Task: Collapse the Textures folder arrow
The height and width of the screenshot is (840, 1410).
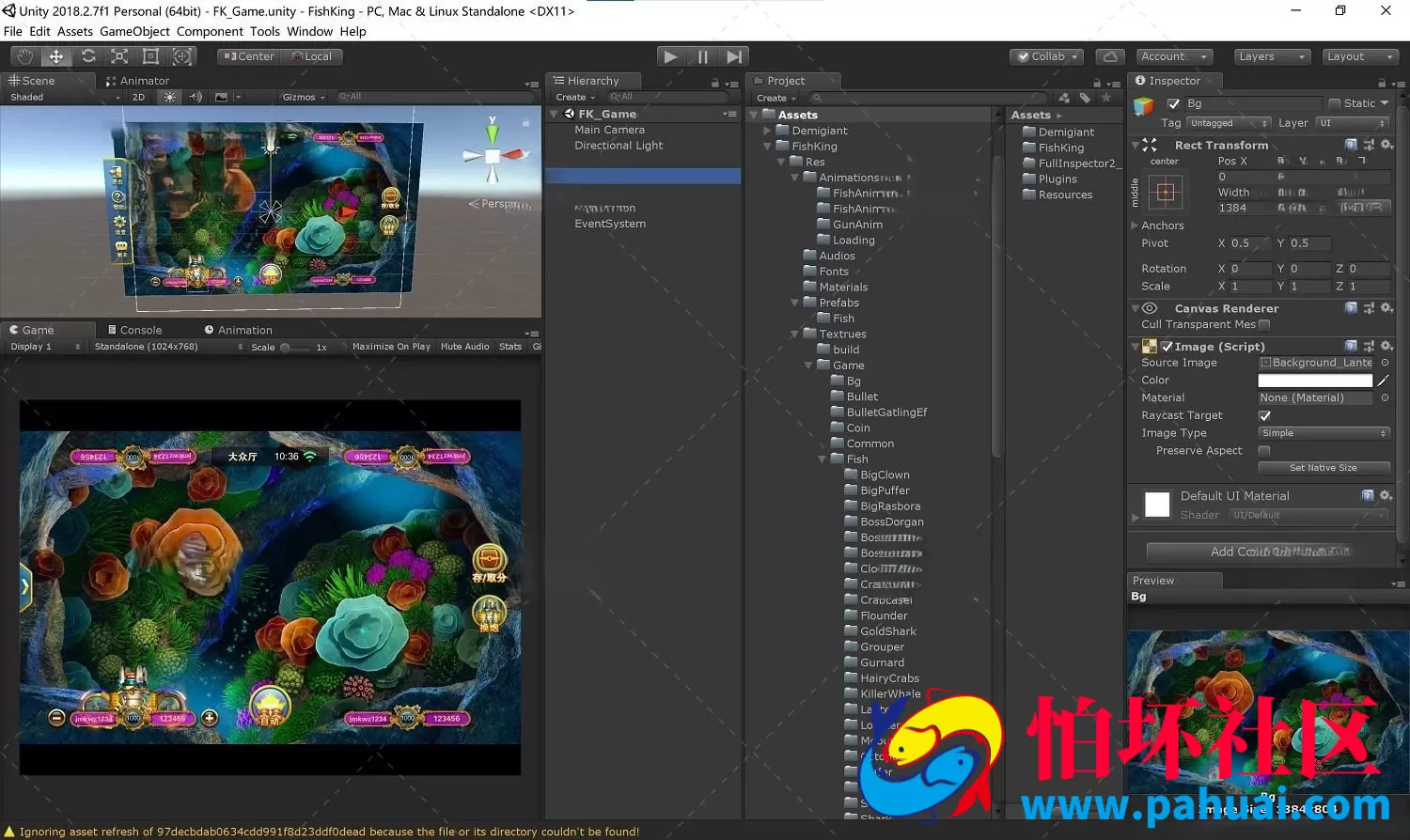Action: click(795, 334)
